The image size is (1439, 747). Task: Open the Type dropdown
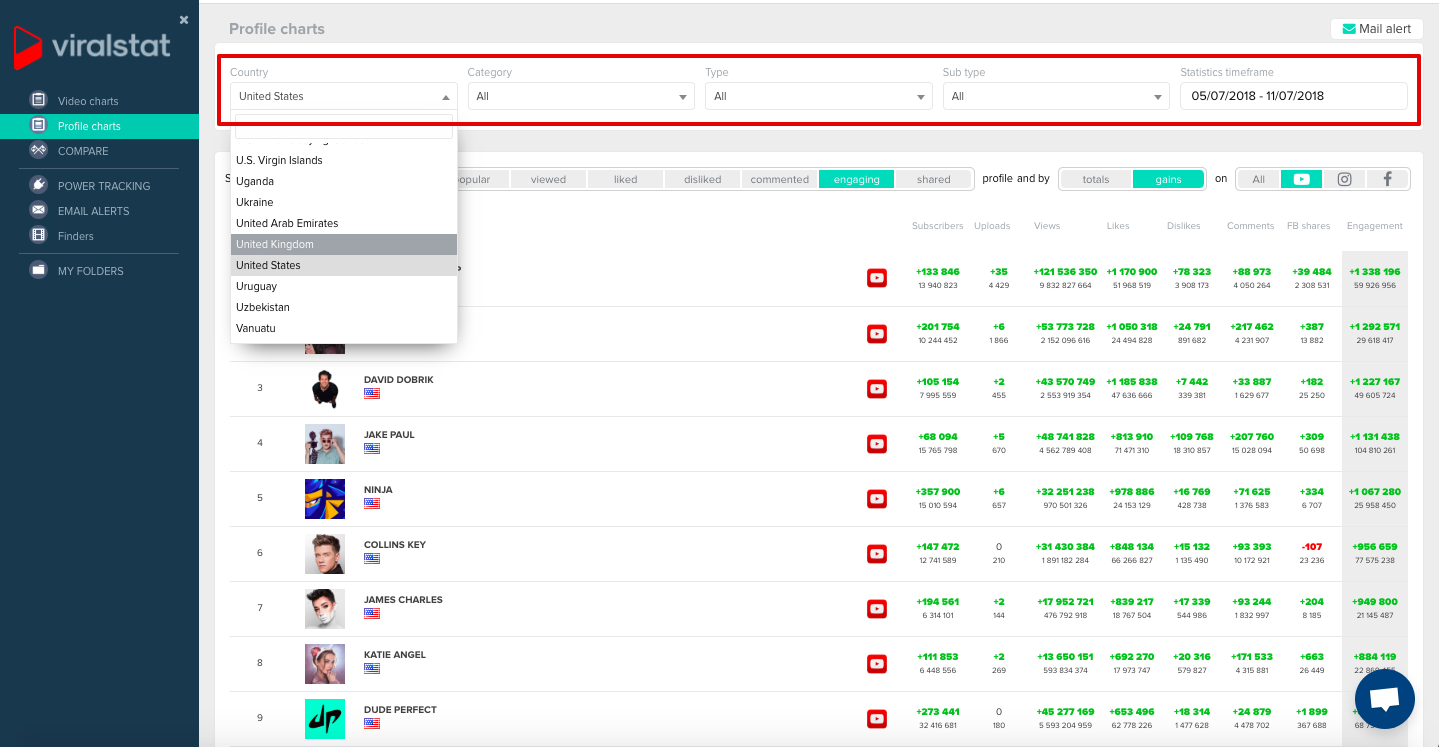point(818,96)
